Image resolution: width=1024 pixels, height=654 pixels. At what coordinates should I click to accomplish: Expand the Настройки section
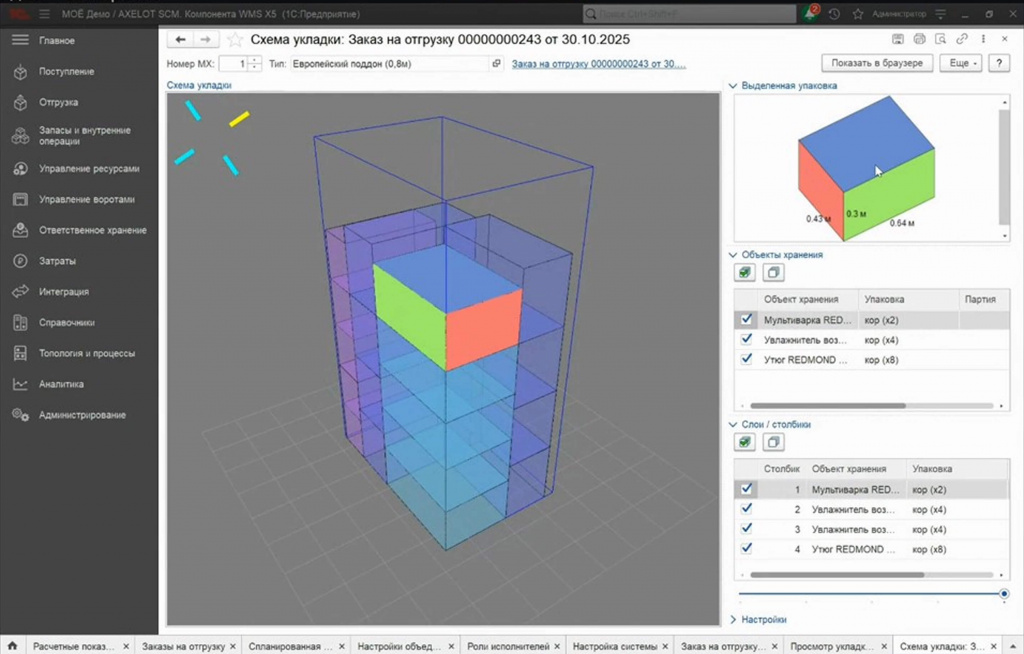point(758,619)
